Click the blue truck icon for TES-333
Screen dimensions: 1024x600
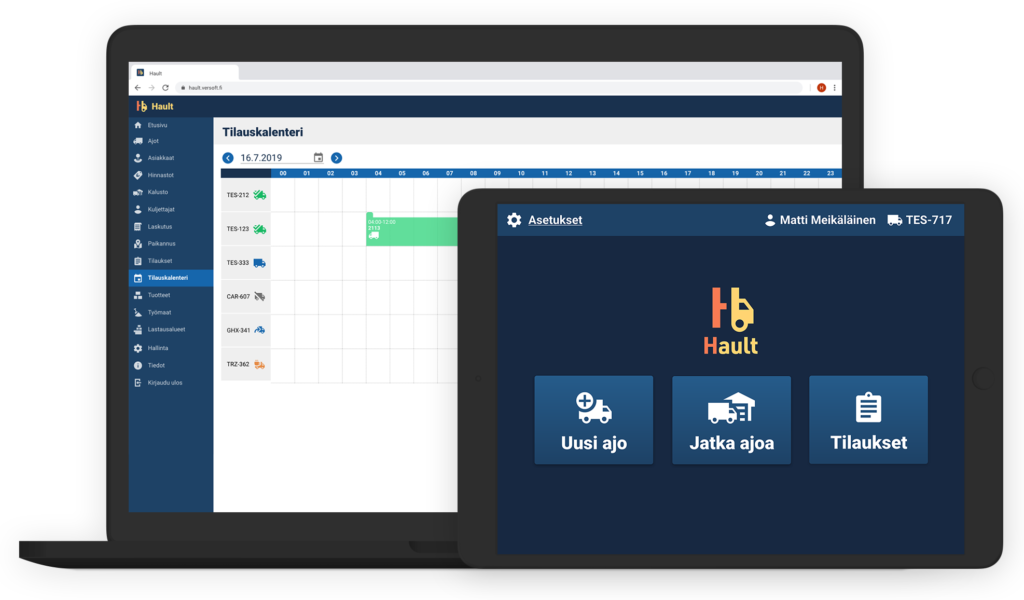tap(259, 263)
